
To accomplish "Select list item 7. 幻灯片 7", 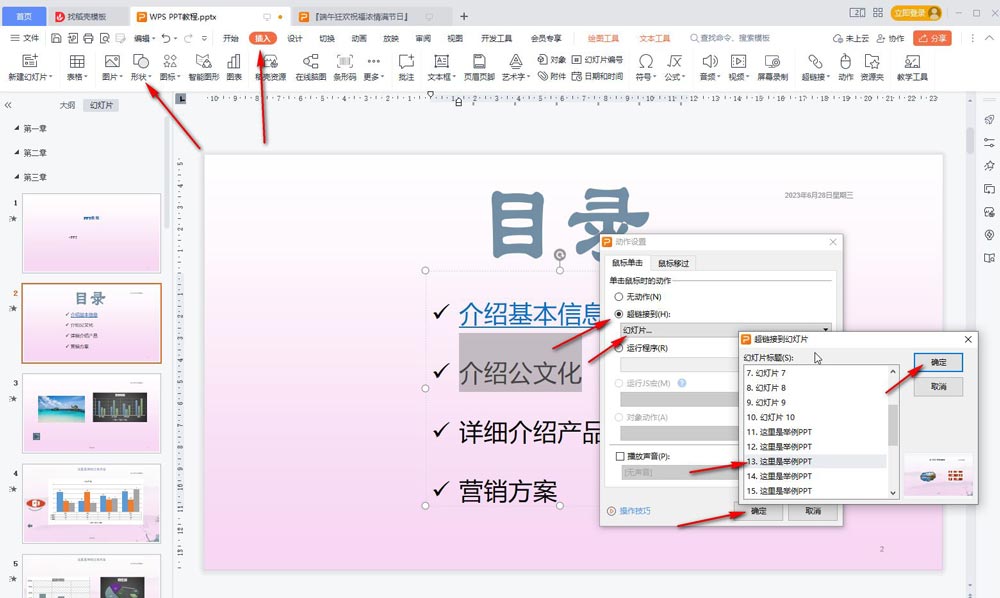I will tap(815, 373).
